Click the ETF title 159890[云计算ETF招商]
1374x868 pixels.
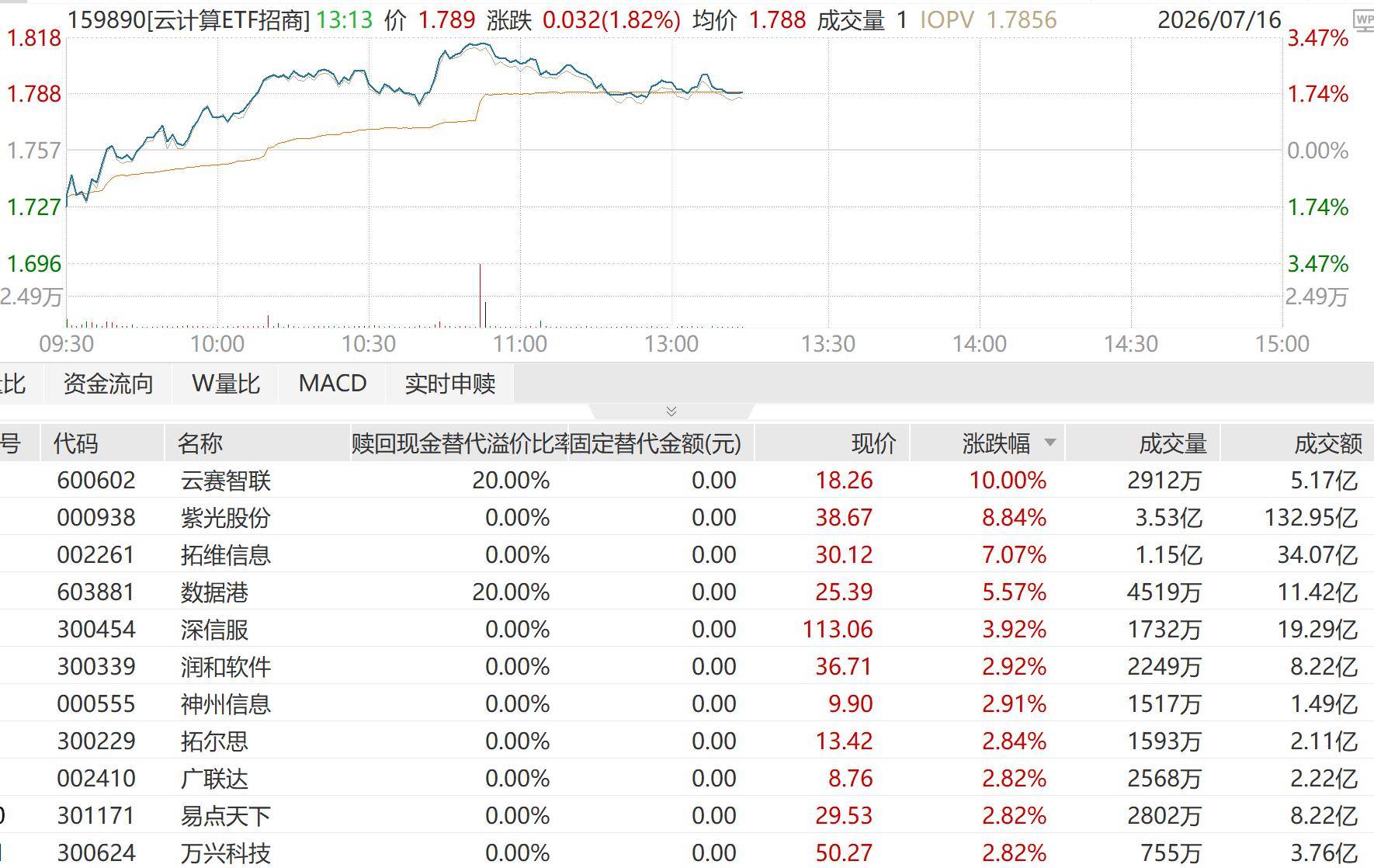pyautogui.click(x=189, y=19)
